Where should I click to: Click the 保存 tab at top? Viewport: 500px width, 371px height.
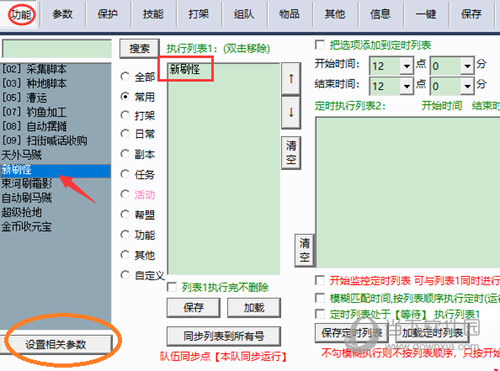[x=471, y=14]
